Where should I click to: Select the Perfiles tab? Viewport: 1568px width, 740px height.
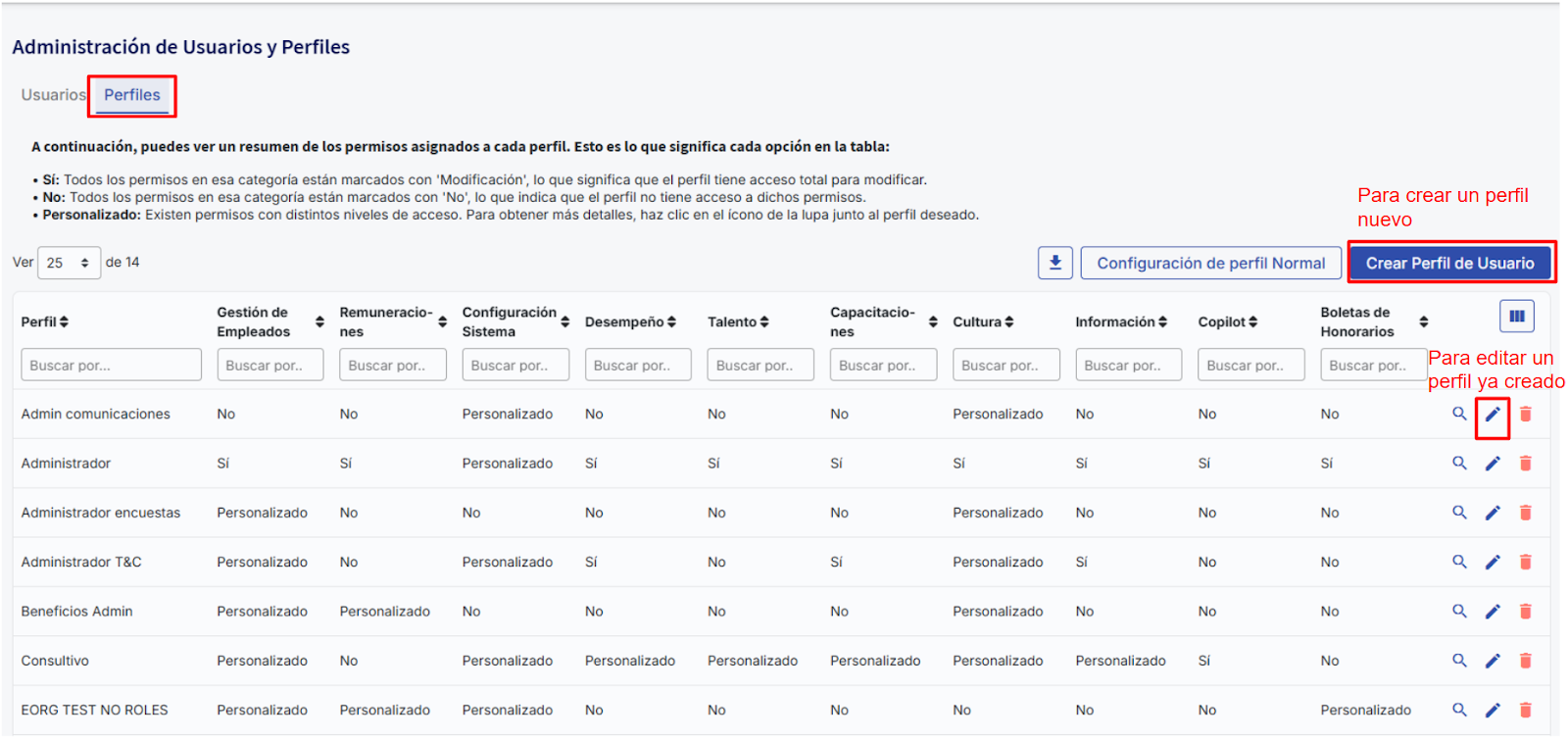click(x=132, y=95)
